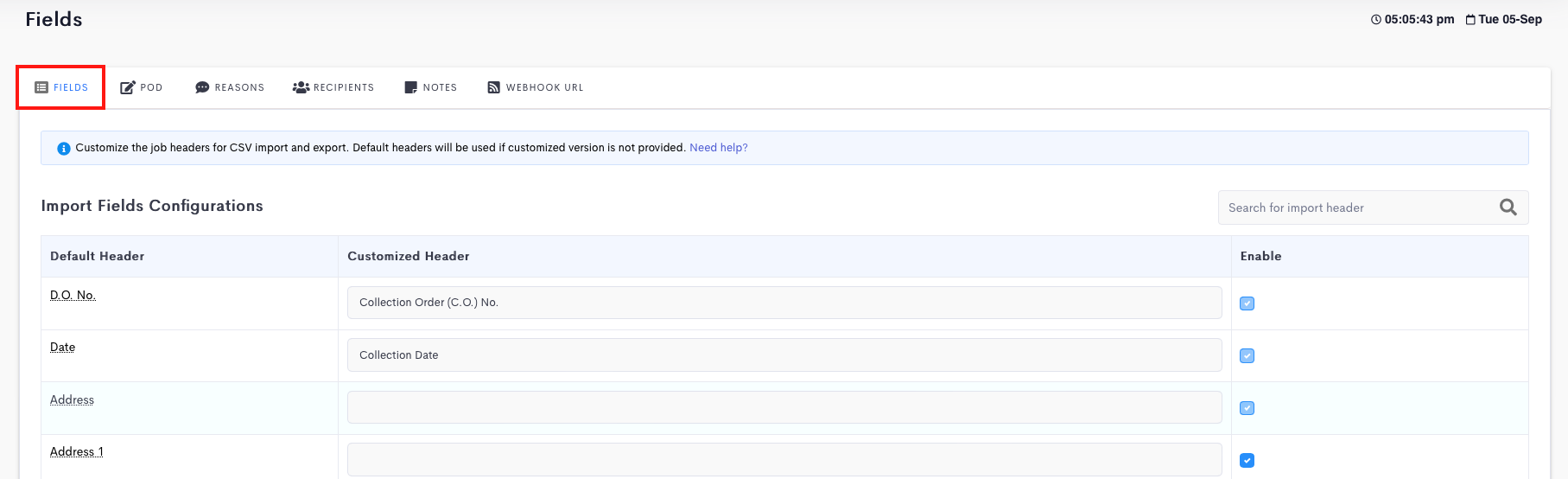Disable the D.O. No. enable checkbox
Viewport: 1568px width, 479px height.
[1247, 303]
